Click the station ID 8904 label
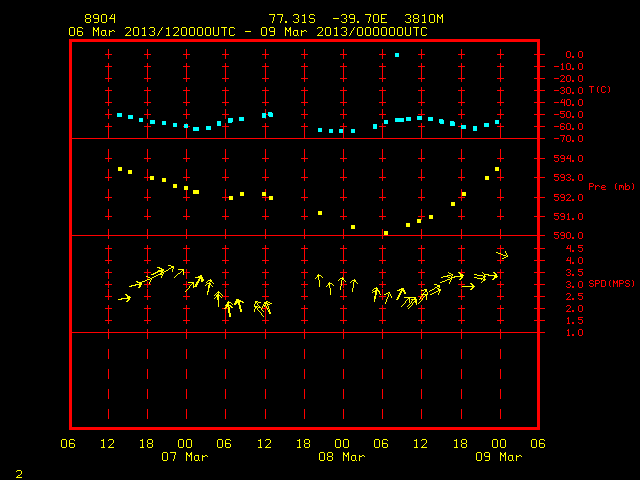The width and height of the screenshot is (640, 480). tap(100, 19)
